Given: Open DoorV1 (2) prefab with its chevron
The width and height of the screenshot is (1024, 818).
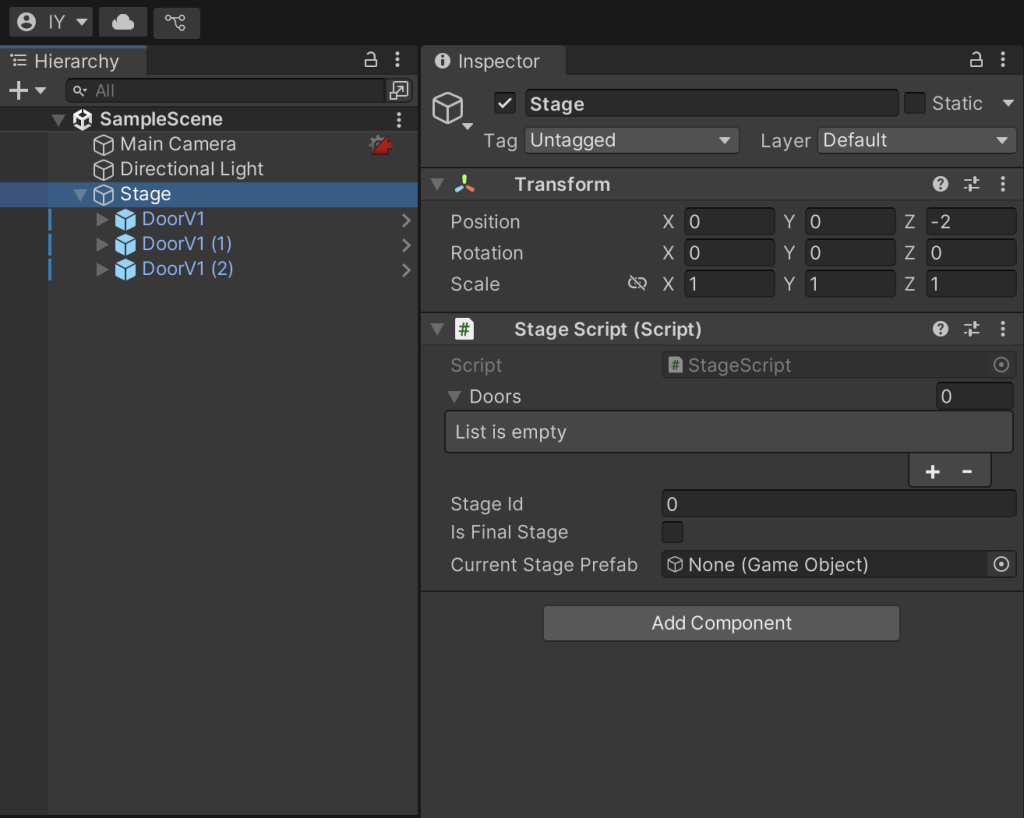Looking at the screenshot, I should [406, 270].
